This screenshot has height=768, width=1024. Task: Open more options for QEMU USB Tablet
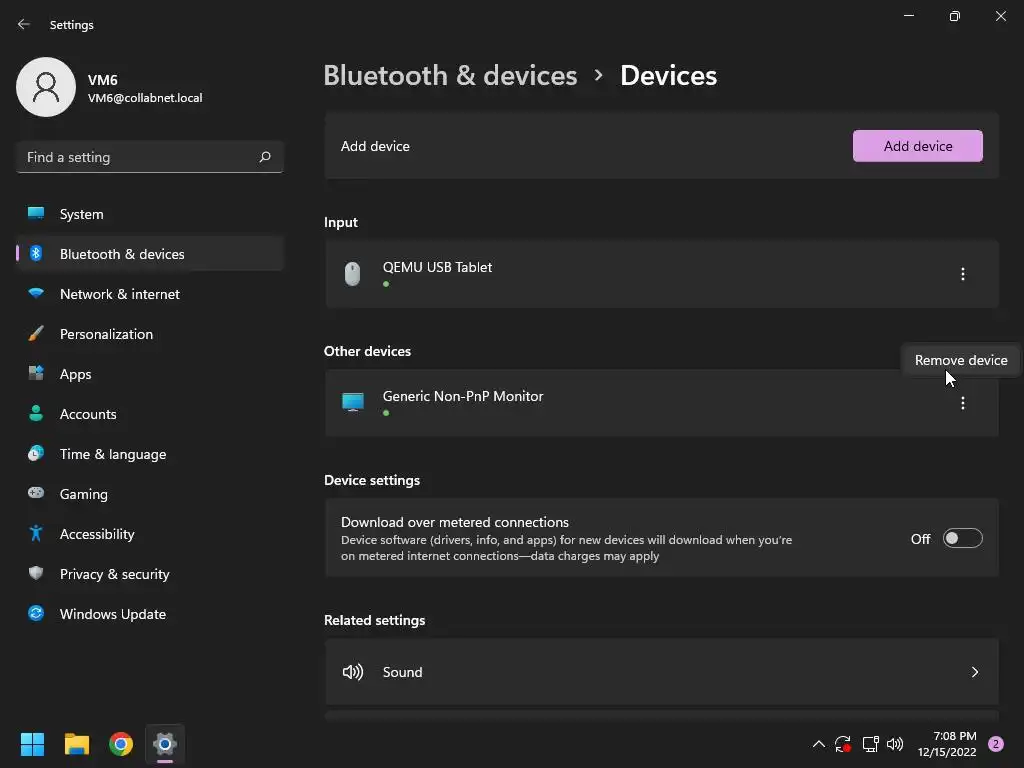point(962,274)
